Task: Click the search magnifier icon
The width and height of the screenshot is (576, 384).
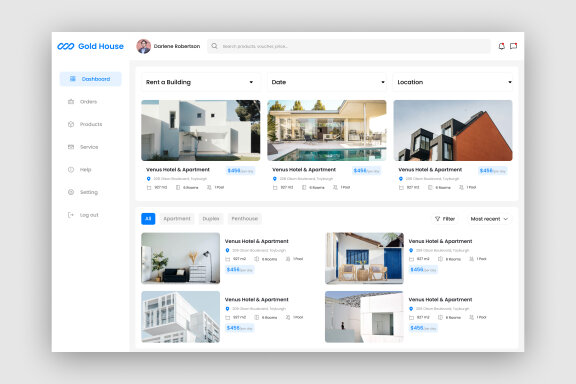Action: pos(215,46)
